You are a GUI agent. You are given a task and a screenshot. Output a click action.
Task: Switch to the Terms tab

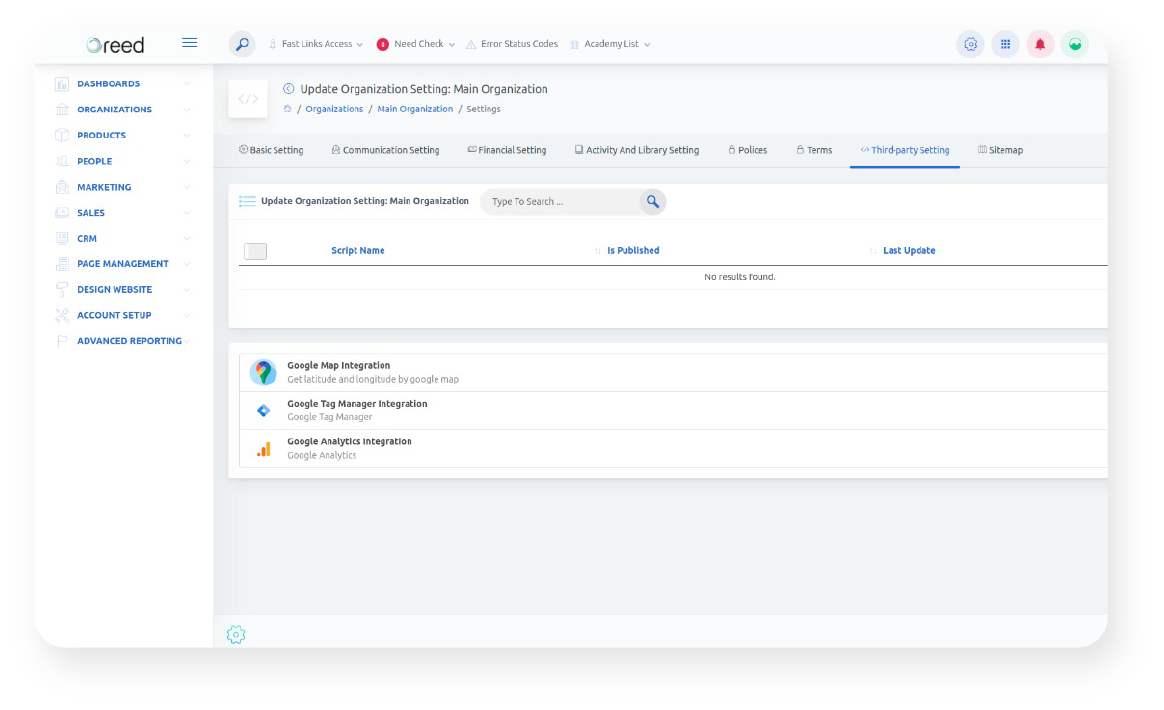814,150
